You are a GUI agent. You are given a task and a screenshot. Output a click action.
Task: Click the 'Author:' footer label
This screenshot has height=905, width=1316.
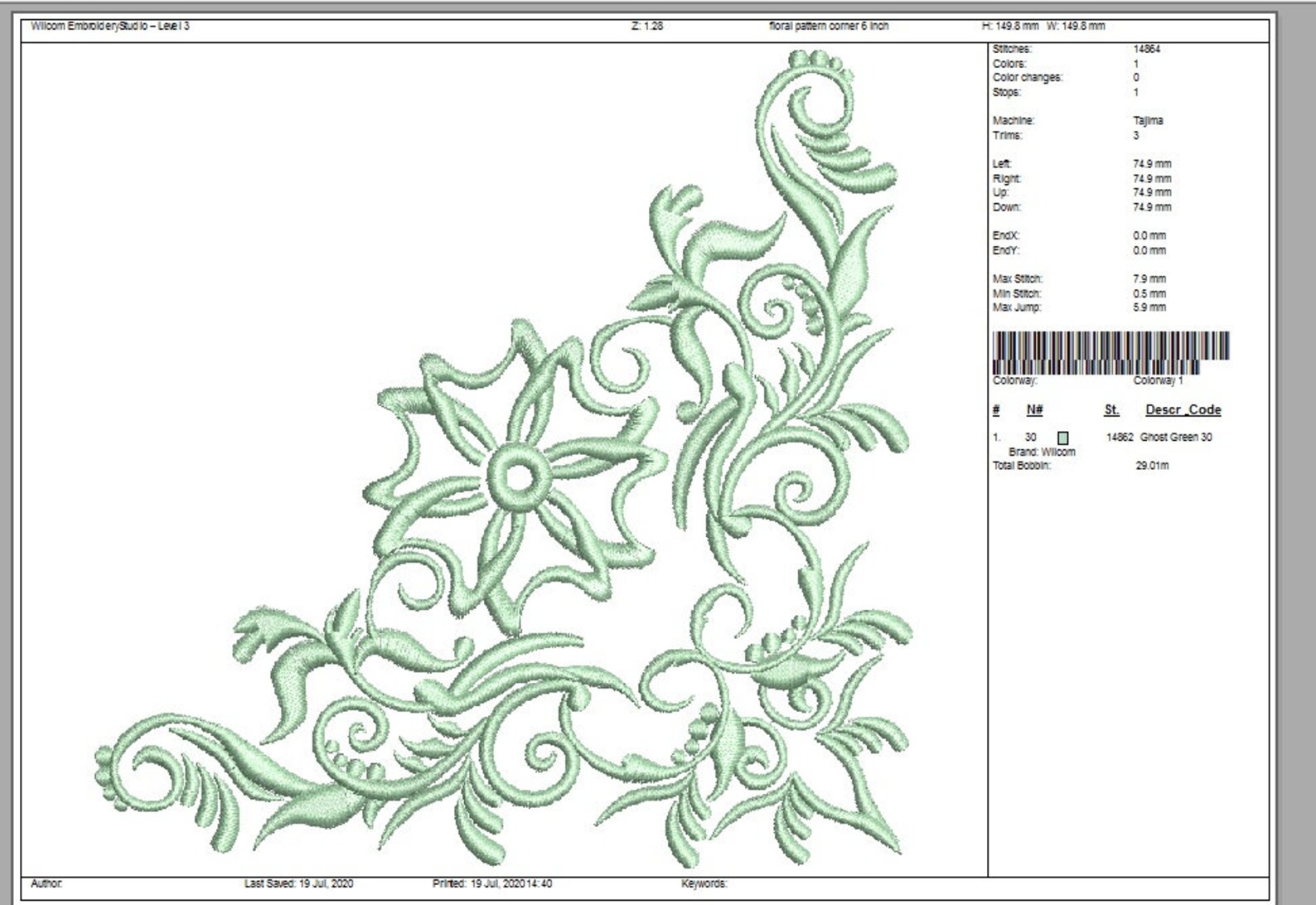click(46, 884)
